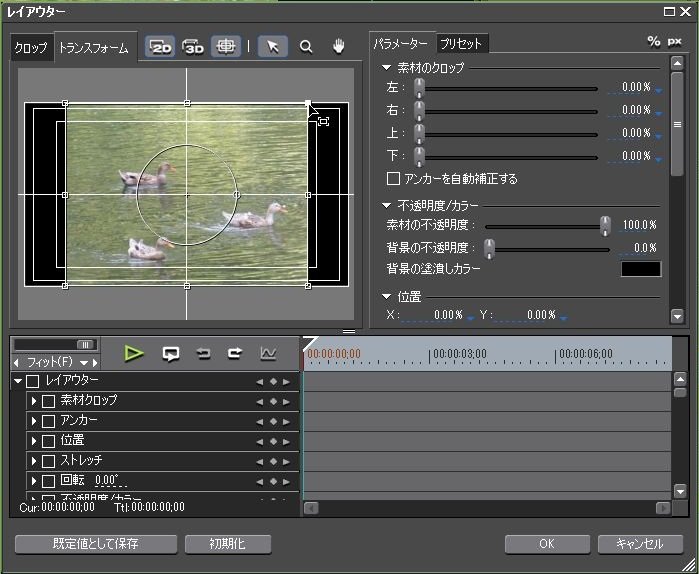The image size is (699, 574).
Task: Click the 回転 0.00° value
Action: click(x=107, y=480)
